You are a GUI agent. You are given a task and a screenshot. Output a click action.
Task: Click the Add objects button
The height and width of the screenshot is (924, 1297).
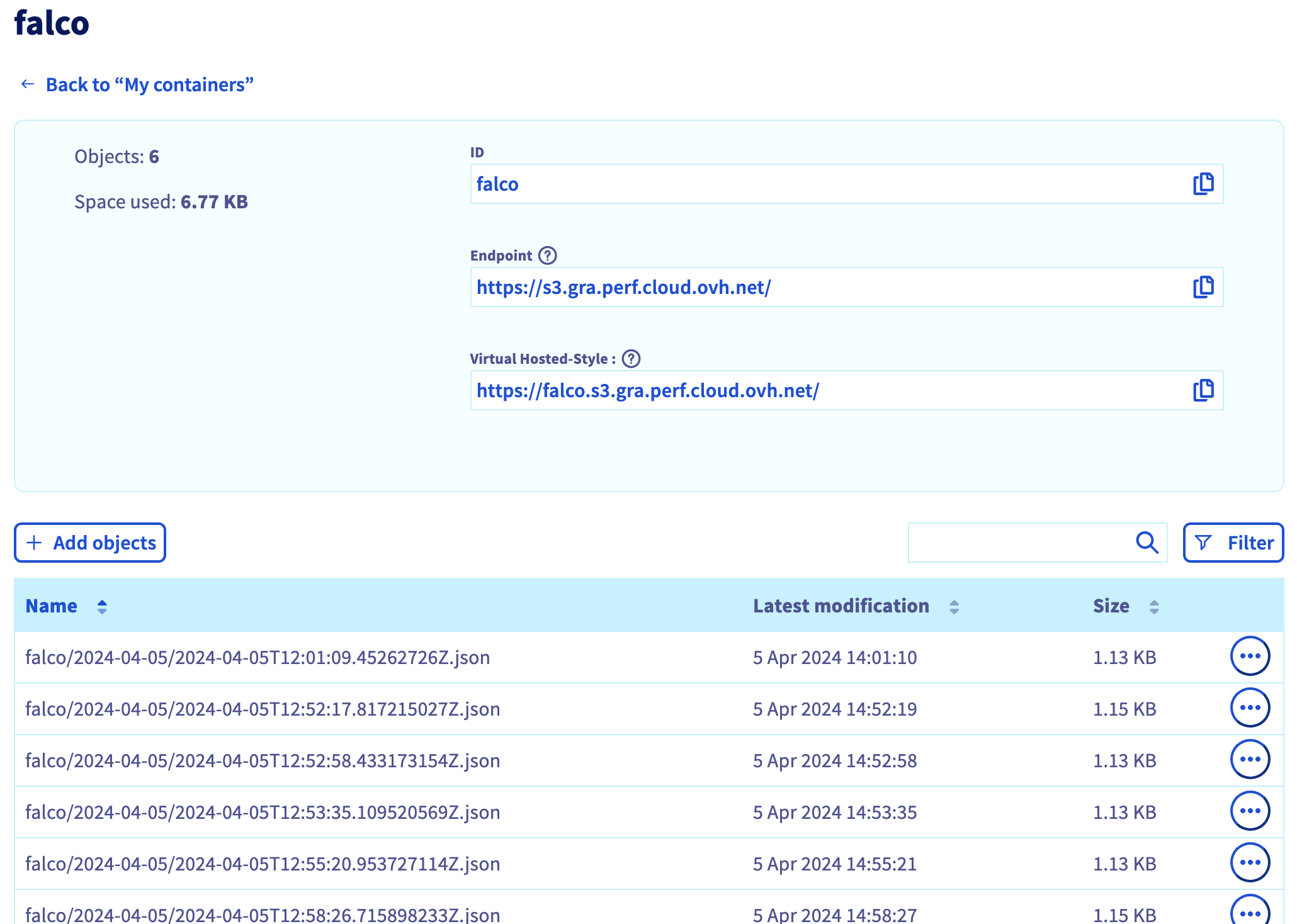[89, 542]
